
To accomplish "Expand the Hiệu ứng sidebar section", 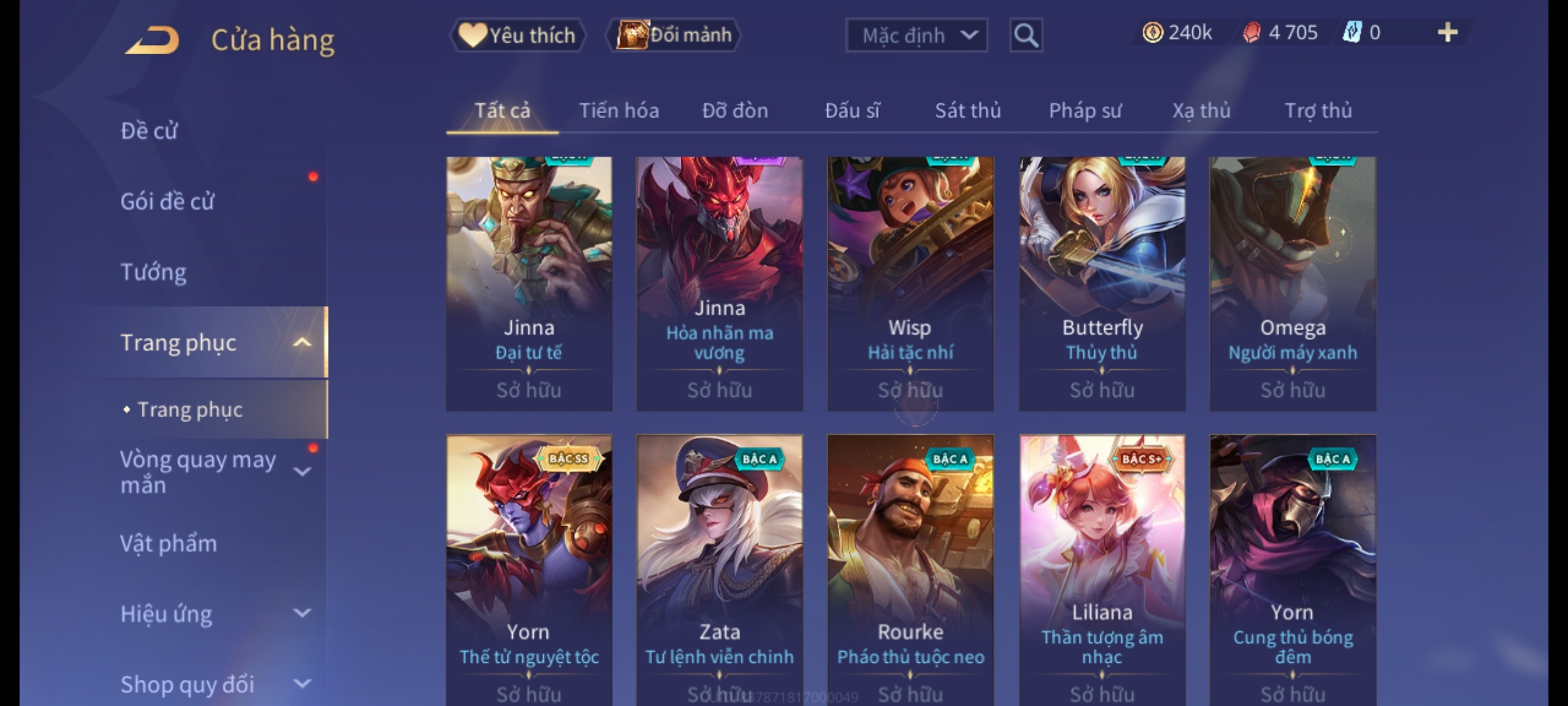I will (x=302, y=613).
